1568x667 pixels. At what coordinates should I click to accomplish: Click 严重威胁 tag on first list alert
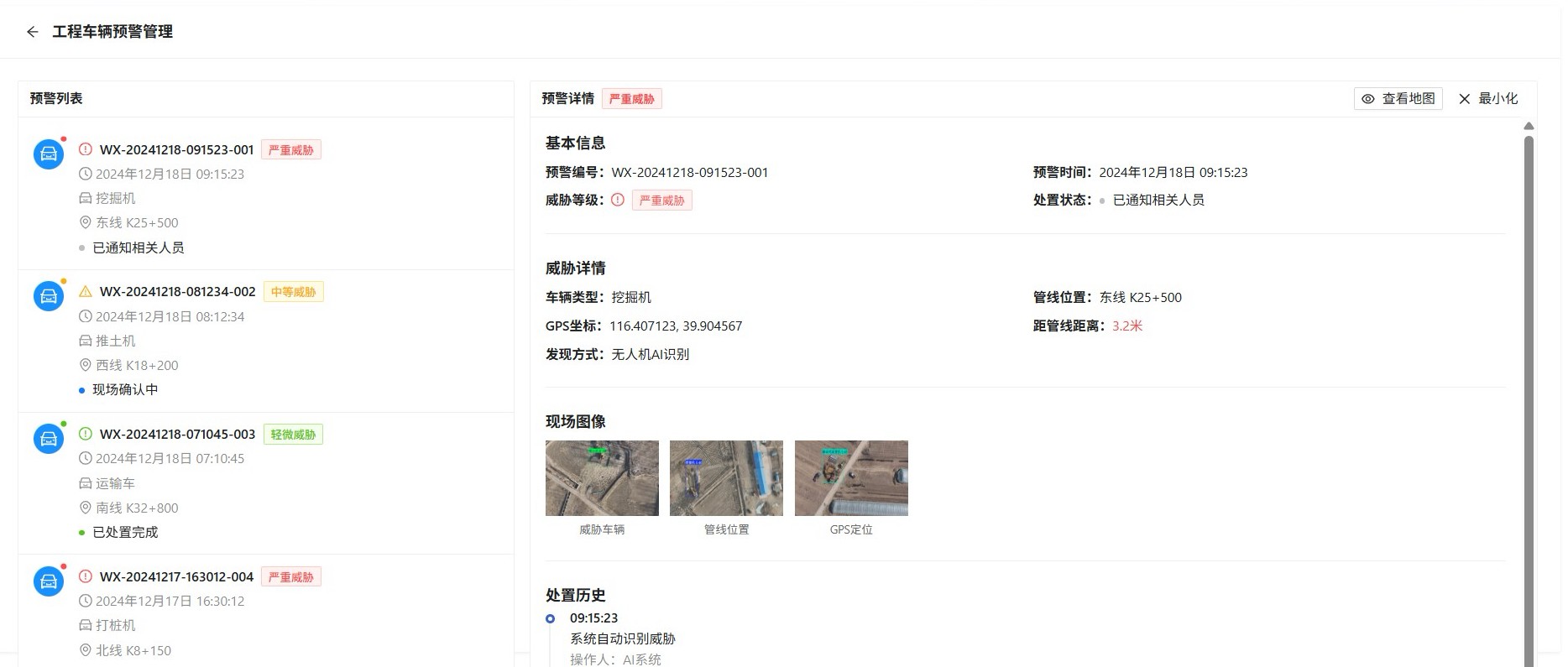pyautogui.click(x=291, y=150)
